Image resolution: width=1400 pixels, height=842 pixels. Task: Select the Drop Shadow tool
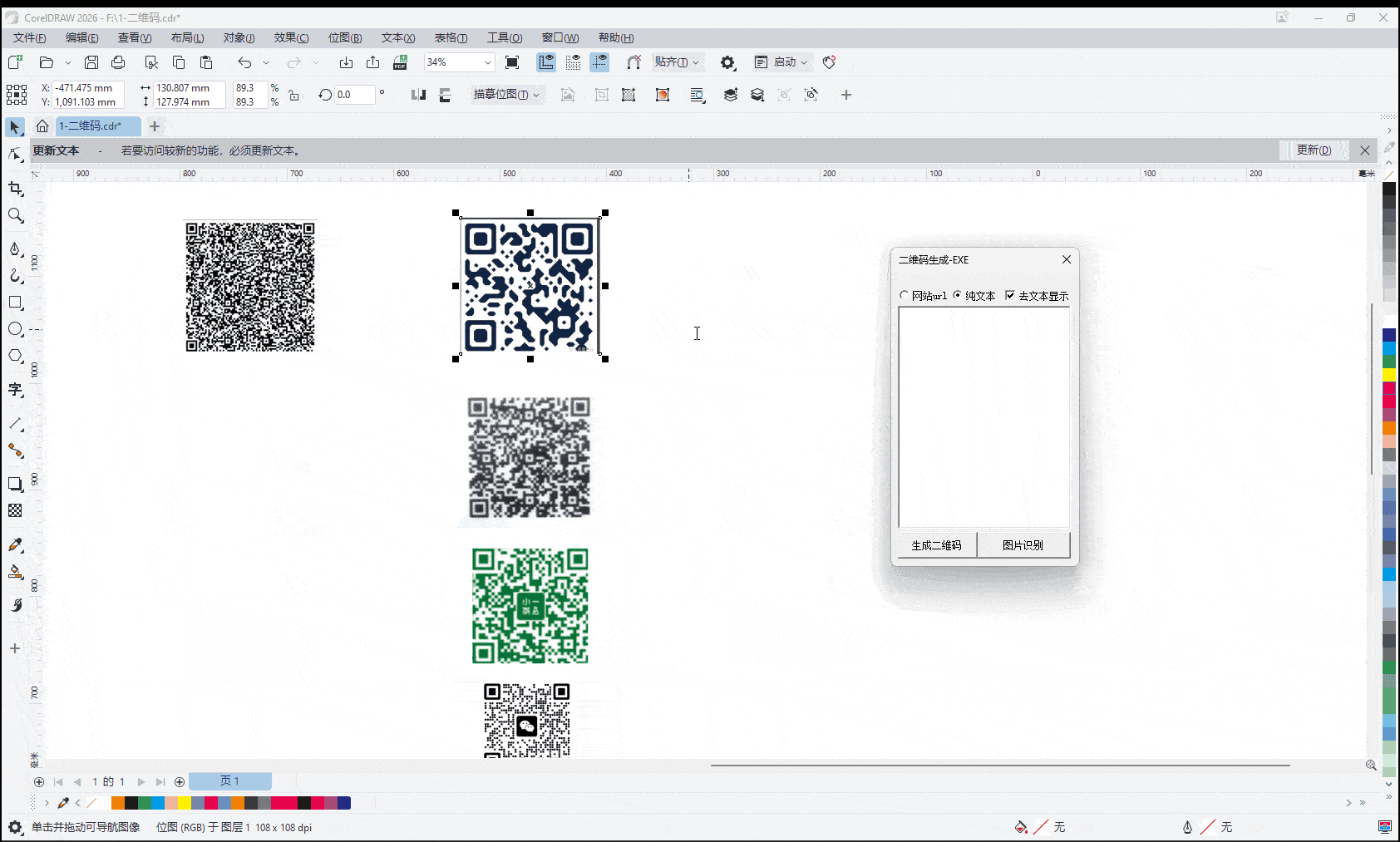click(x=15, y=484)
